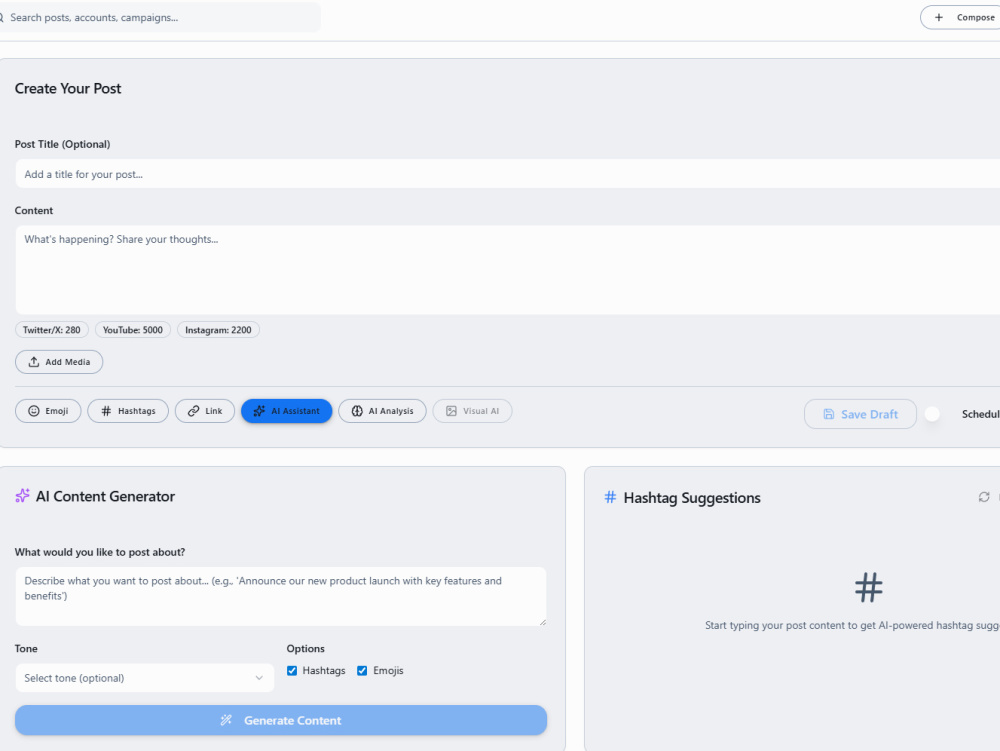Click the magic wand icon in Generate Content

(226, 720)
